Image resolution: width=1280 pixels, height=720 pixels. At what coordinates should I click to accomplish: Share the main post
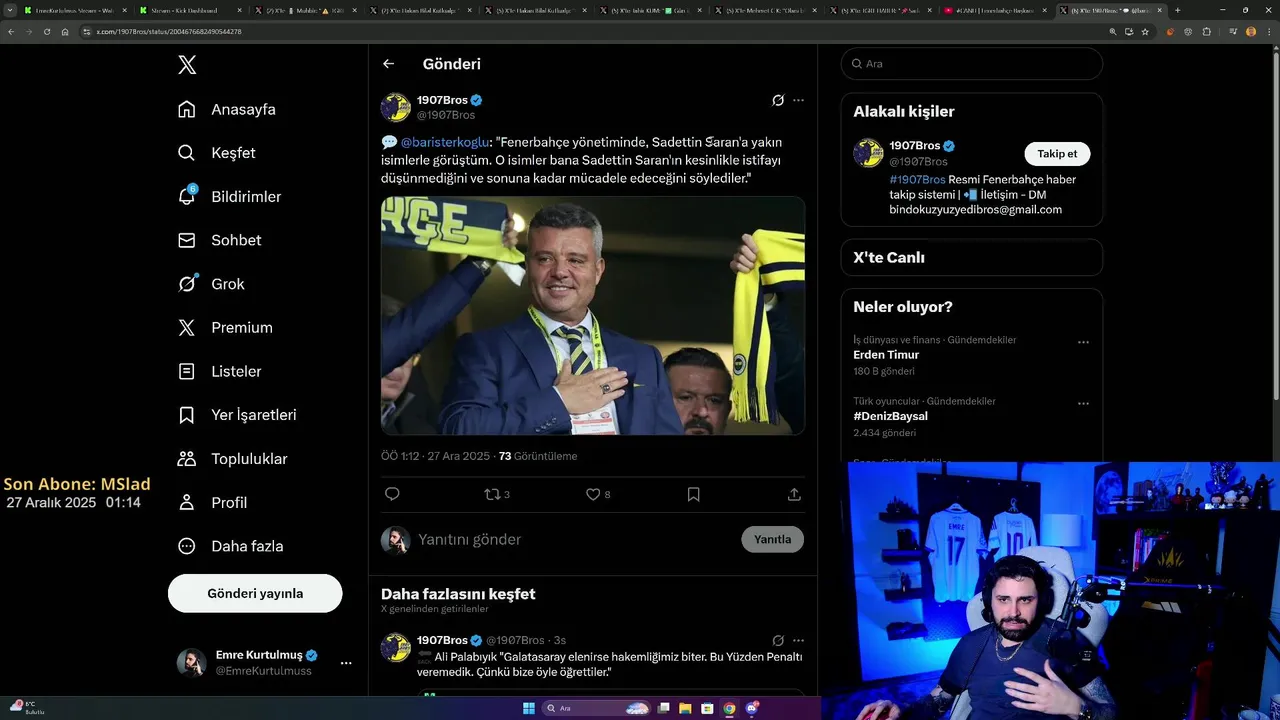pos(794,494)
